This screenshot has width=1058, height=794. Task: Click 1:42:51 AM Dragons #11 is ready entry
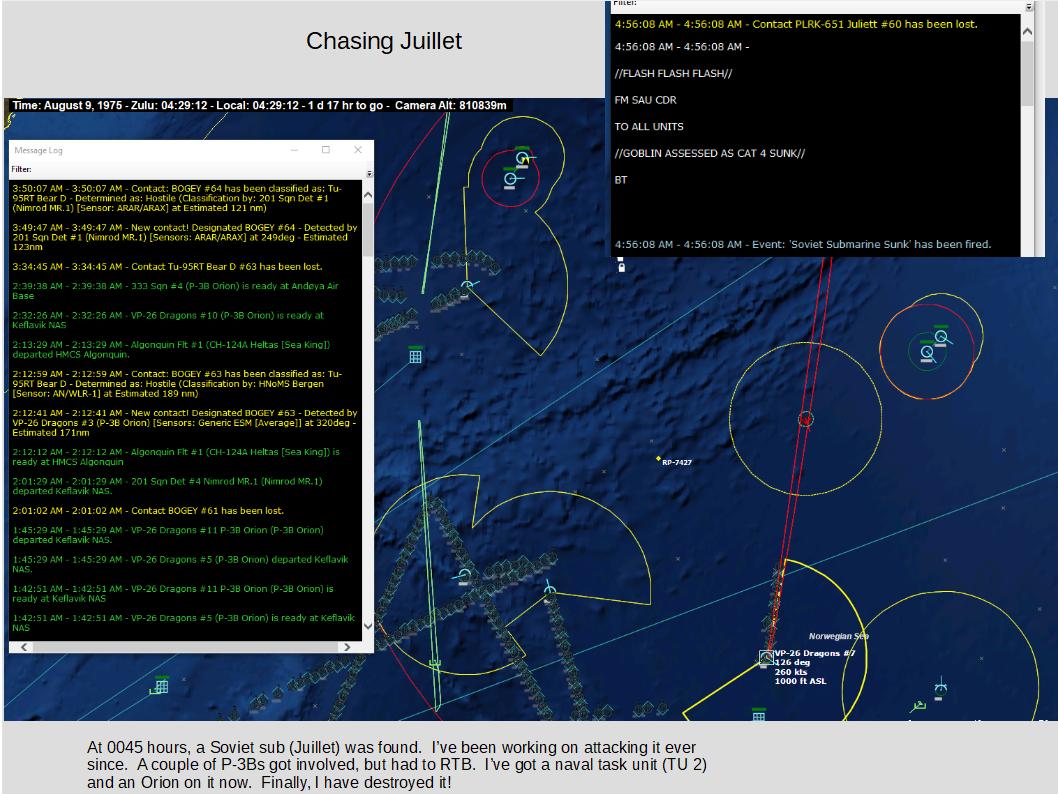coord(173,594)
